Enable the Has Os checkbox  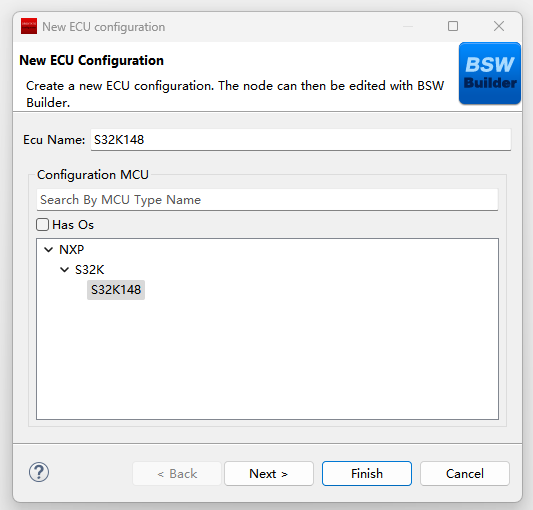click(x=42, y=225)
